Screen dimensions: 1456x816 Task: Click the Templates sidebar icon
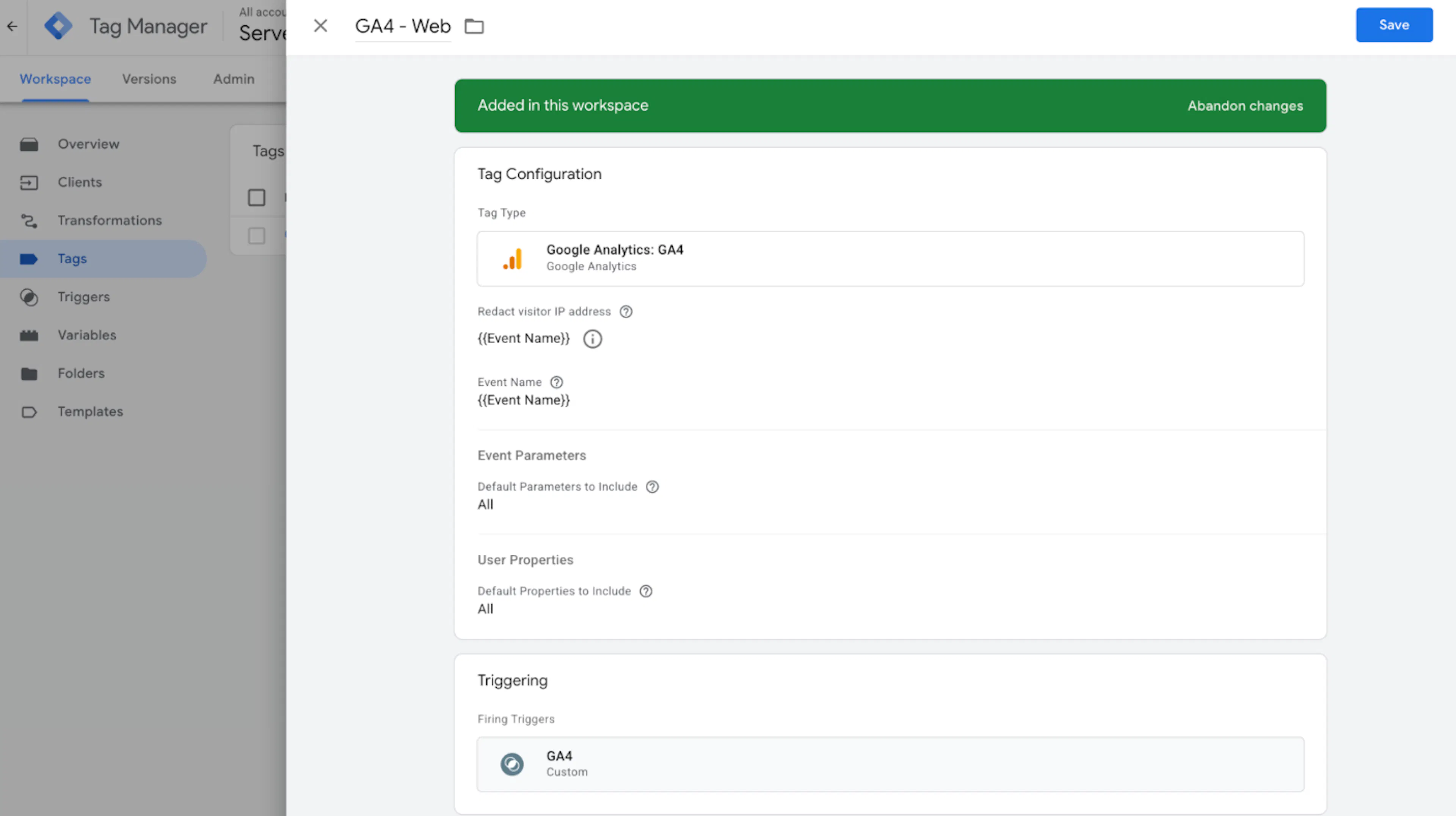click(29, 412)
